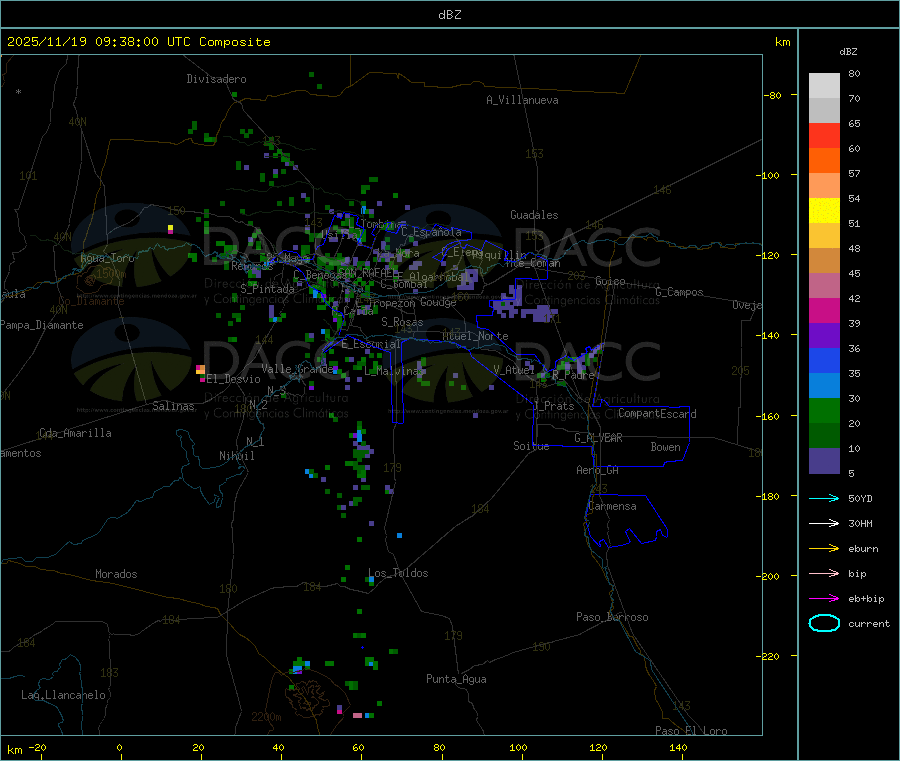900x761 pixels.
Task: Click the 'CompartEscard' map label
Action: click(657, 414)
